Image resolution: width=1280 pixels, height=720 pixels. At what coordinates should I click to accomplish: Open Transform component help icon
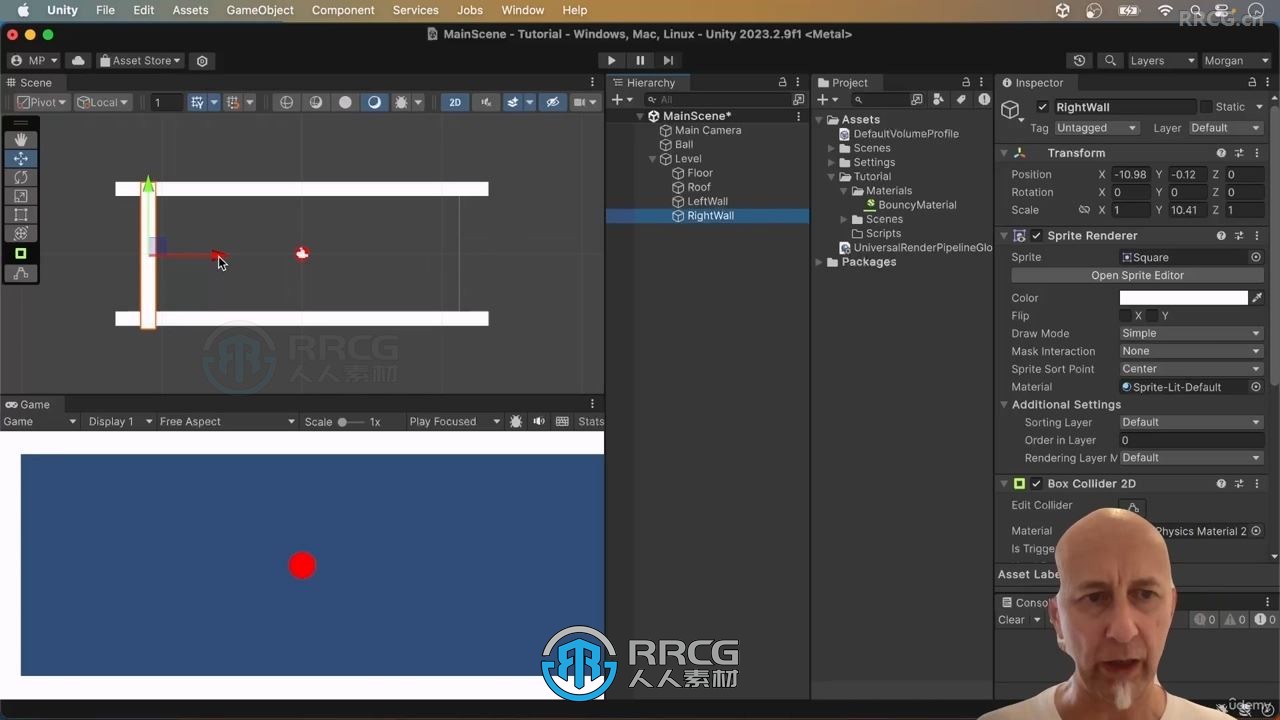tap(1221, 153)
